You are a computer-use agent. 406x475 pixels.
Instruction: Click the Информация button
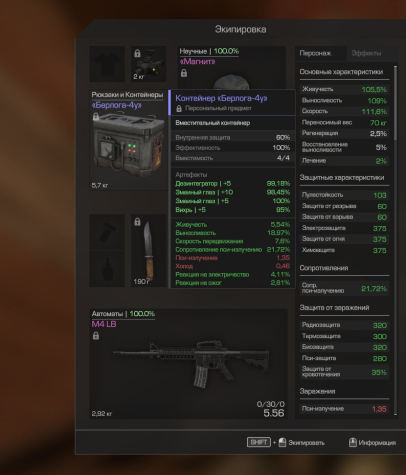[x=372, y=443]
